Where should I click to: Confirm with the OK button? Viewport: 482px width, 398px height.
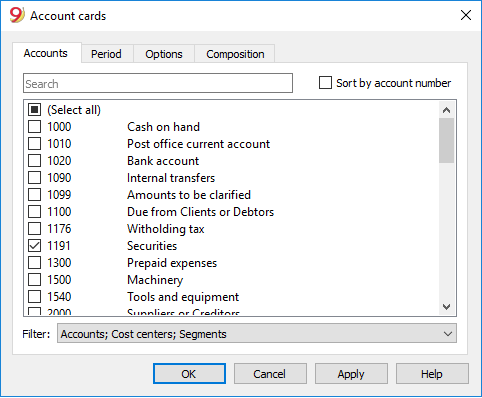point(189,374)
